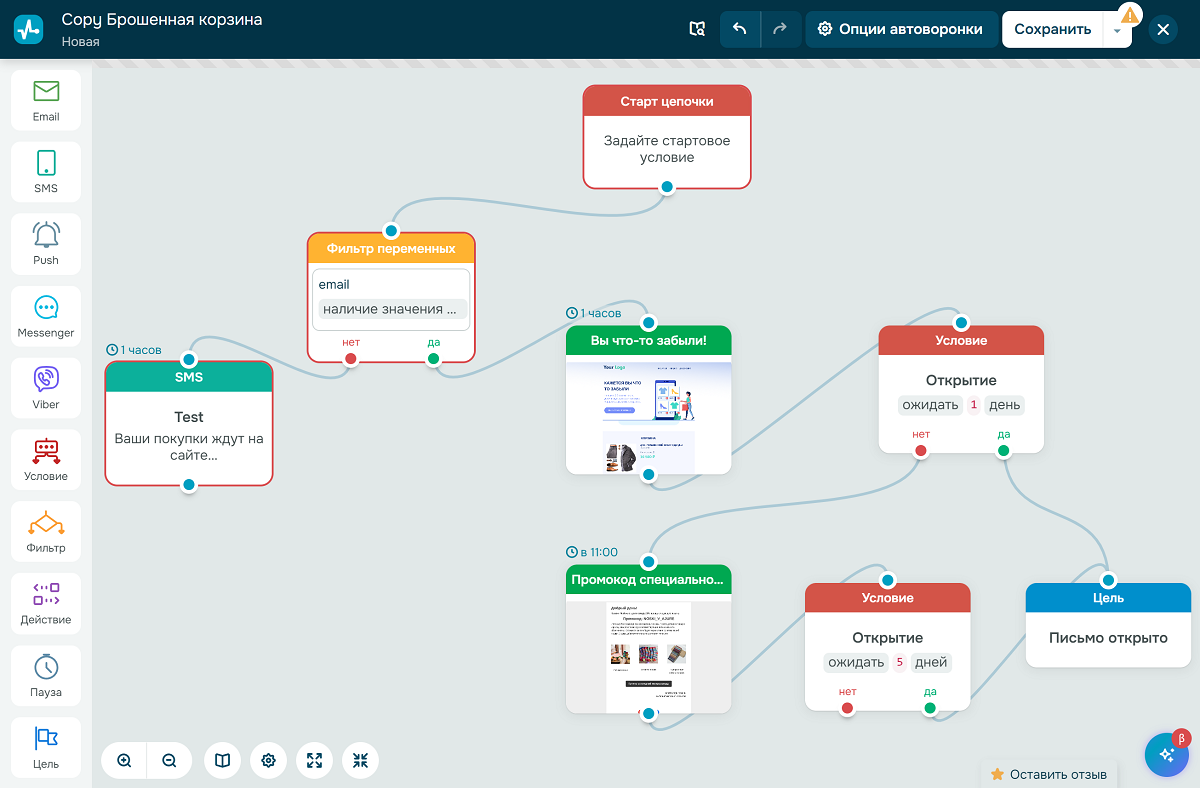Choose the Messenger block icon
This screenshot has width=1200, height=788.
pyautogui.click(x=46, y=316)
